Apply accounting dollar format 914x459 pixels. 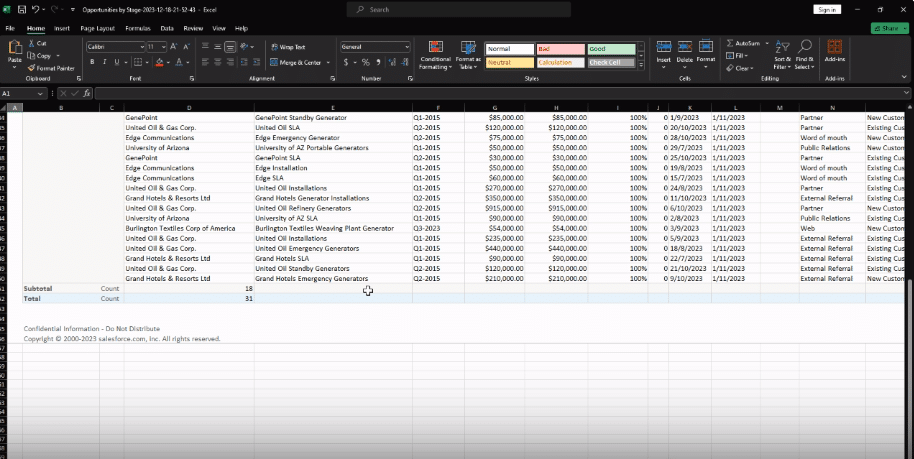pyautogui.click(x=346, y=62)
